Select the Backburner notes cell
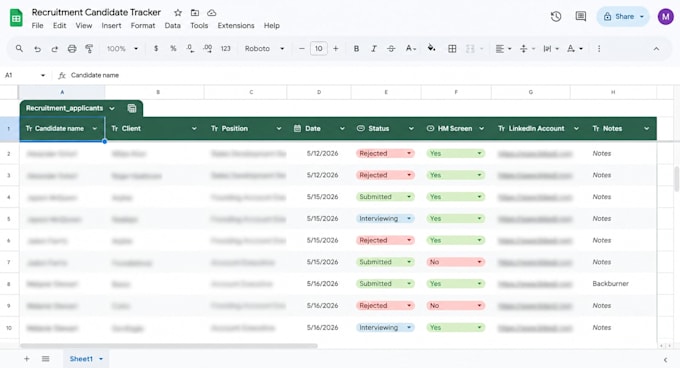680x368 pixels. click(613, 283)
